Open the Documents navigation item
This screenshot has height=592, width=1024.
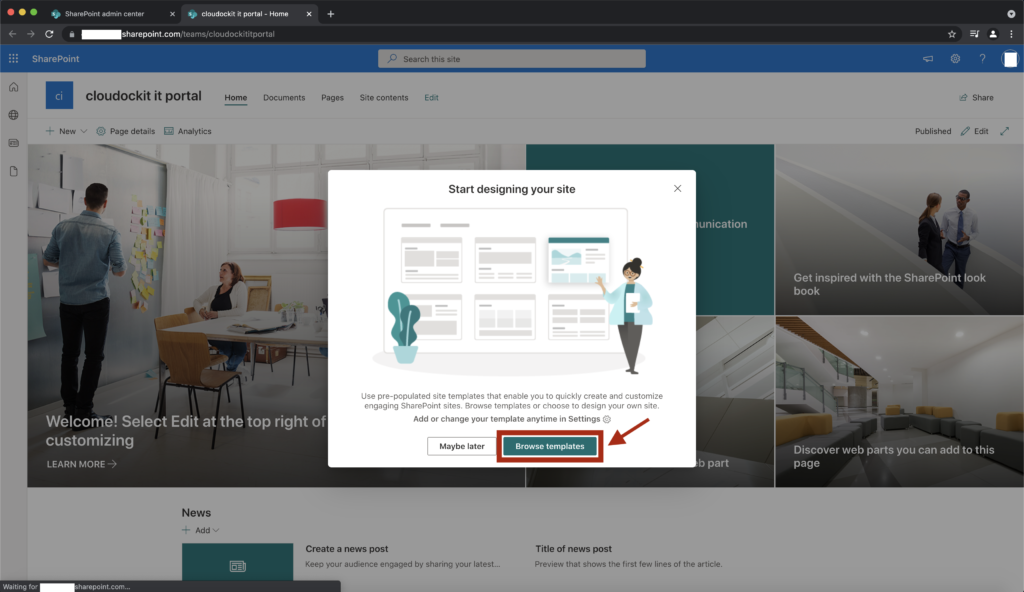click(284, 97)
